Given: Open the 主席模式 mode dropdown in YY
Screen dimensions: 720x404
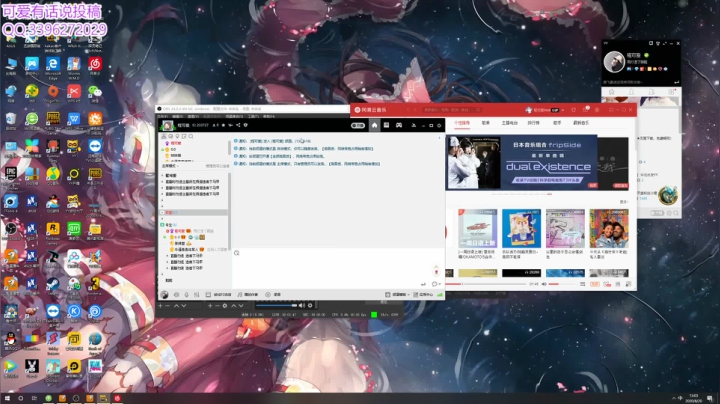Looking at the screenshot, I should 170,166.
